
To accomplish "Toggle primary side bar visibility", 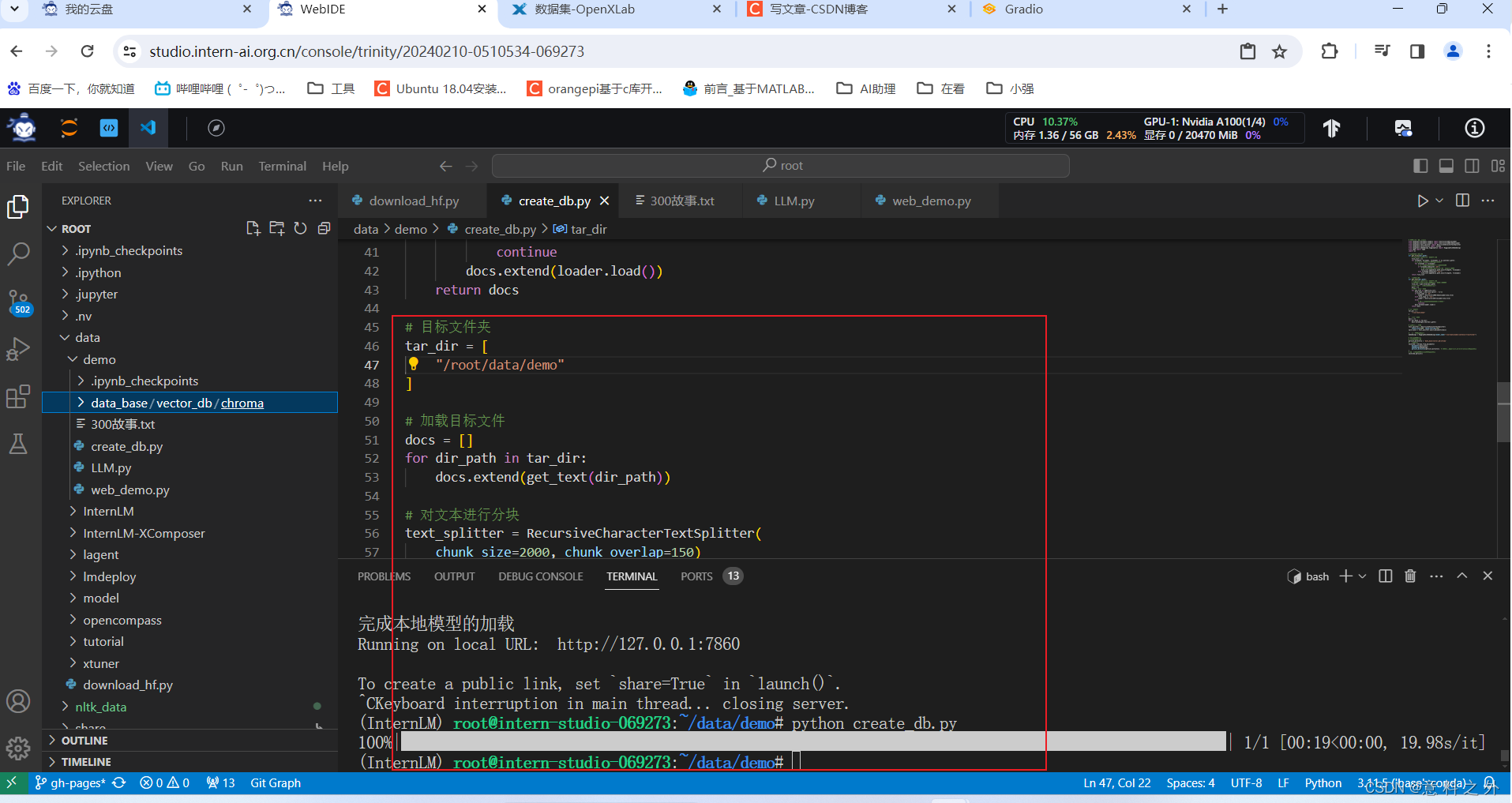I will pos(1420,166).
